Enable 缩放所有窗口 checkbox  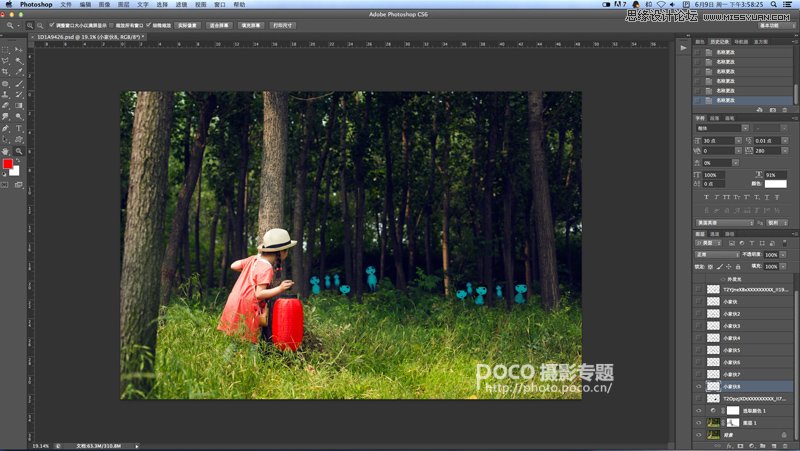(x=111, y=25)
